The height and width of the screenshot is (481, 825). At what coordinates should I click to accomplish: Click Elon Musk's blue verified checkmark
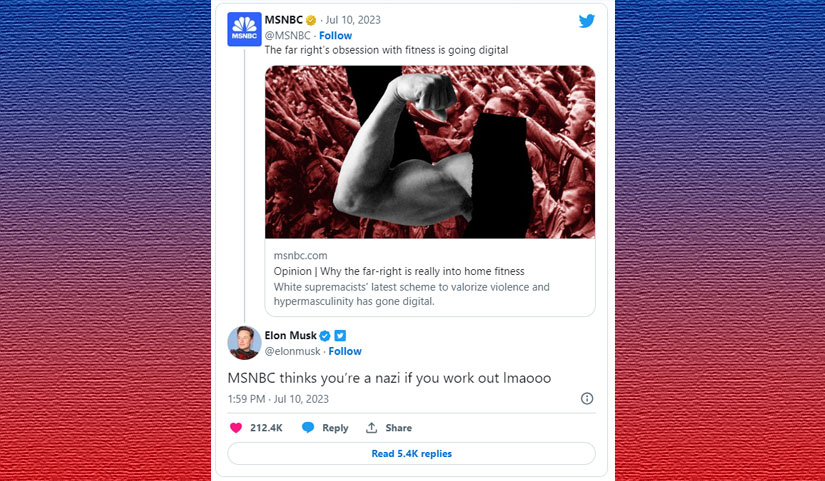tap(325, 336)
